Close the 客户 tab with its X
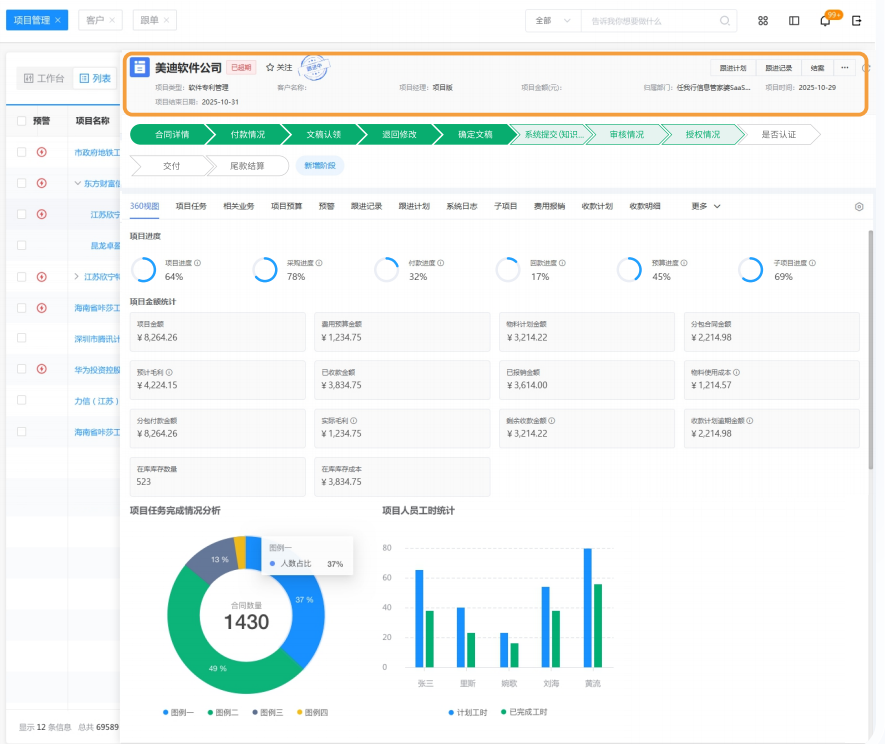This screenshot has height=744, width=885. [x=112, y=20]
